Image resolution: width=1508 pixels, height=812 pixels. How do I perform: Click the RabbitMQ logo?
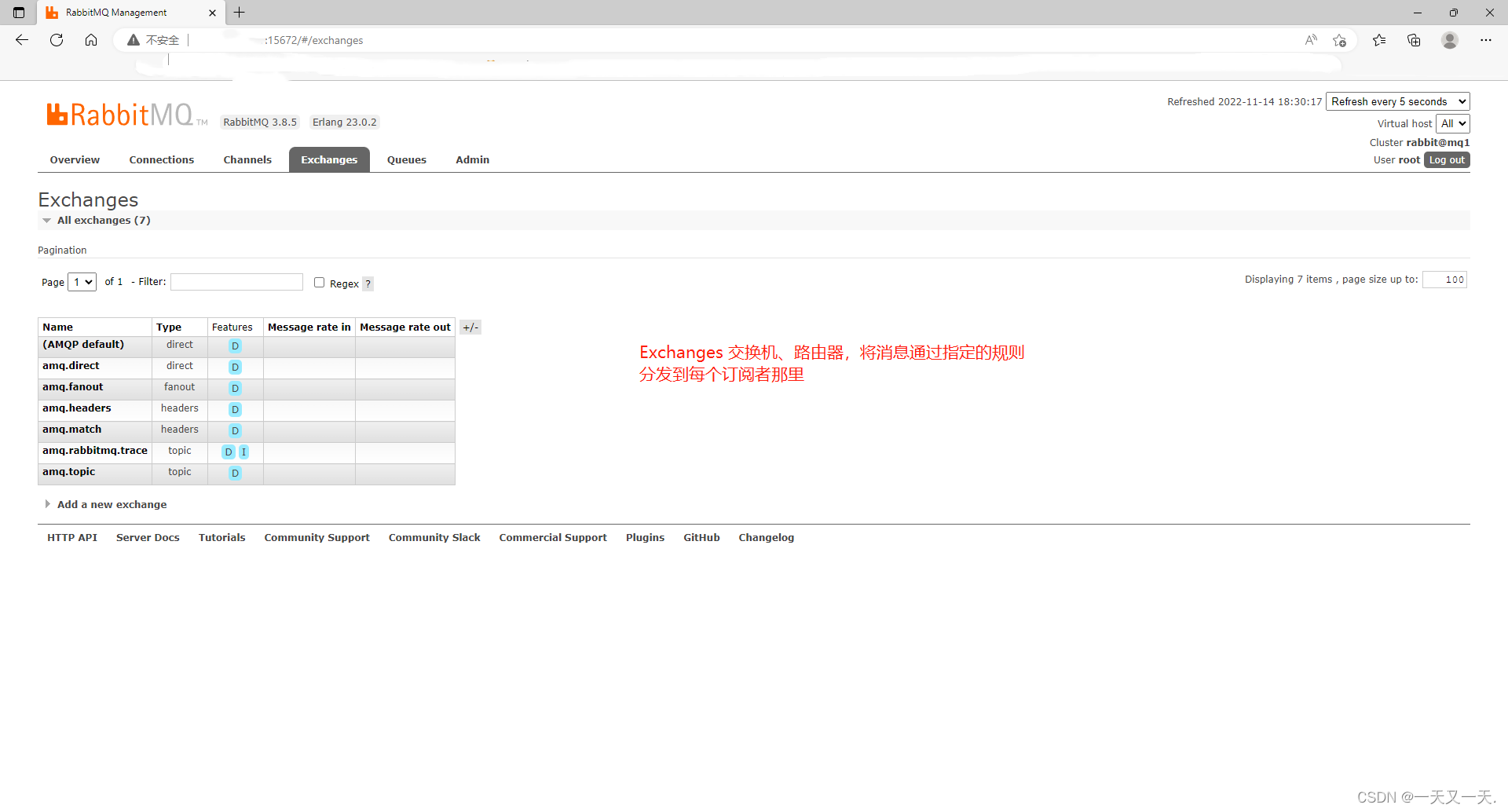pyautogui.click(x=116, y=115)
